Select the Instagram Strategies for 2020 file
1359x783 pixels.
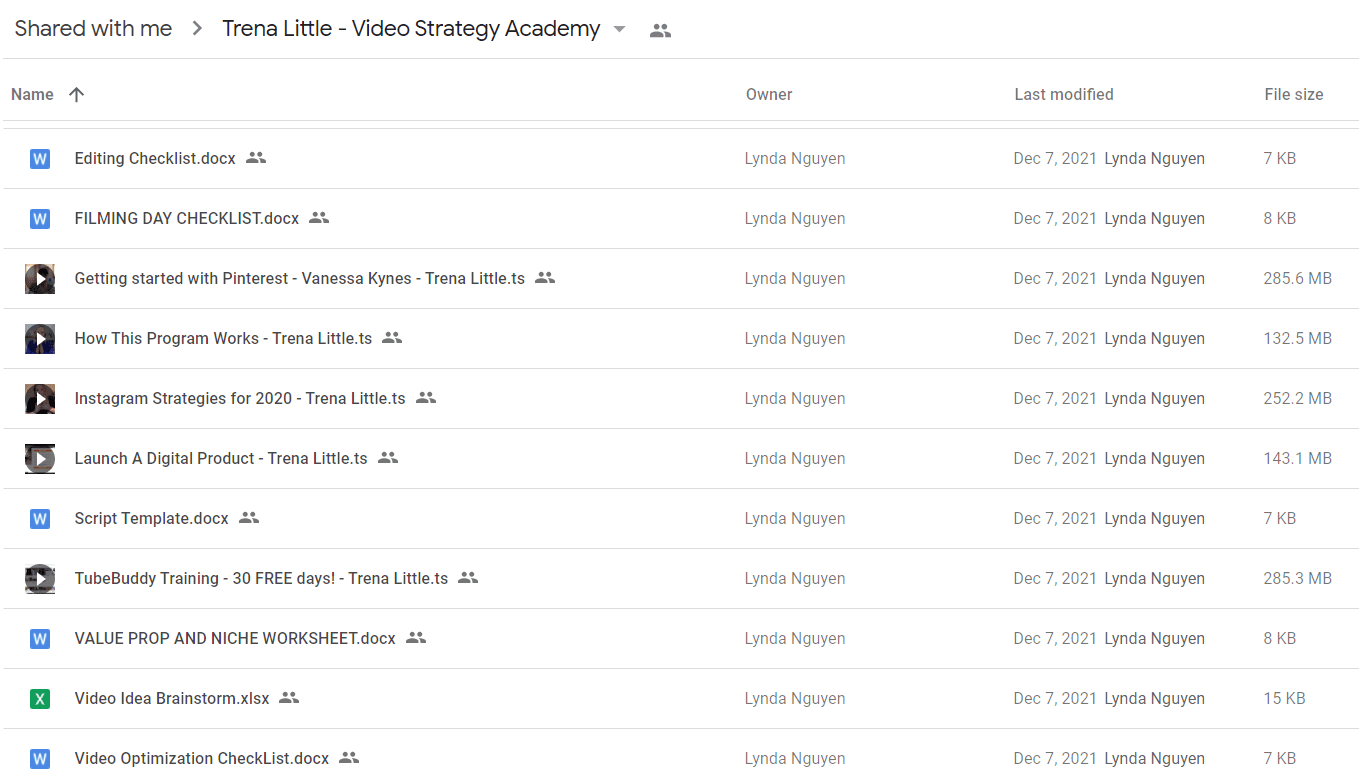(240, 398)
